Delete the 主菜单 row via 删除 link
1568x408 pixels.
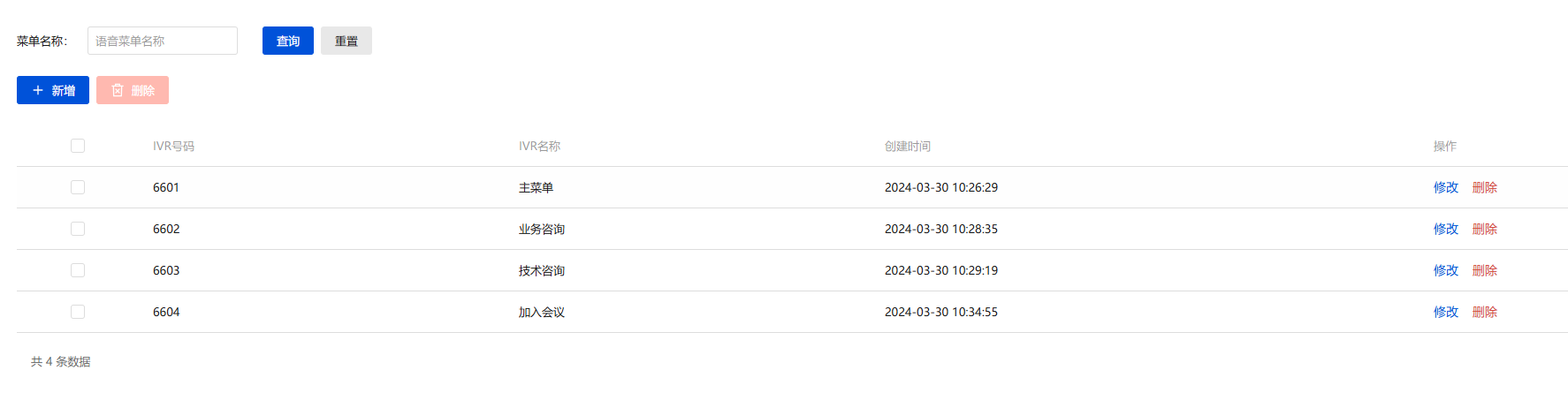pos(1484,187)
